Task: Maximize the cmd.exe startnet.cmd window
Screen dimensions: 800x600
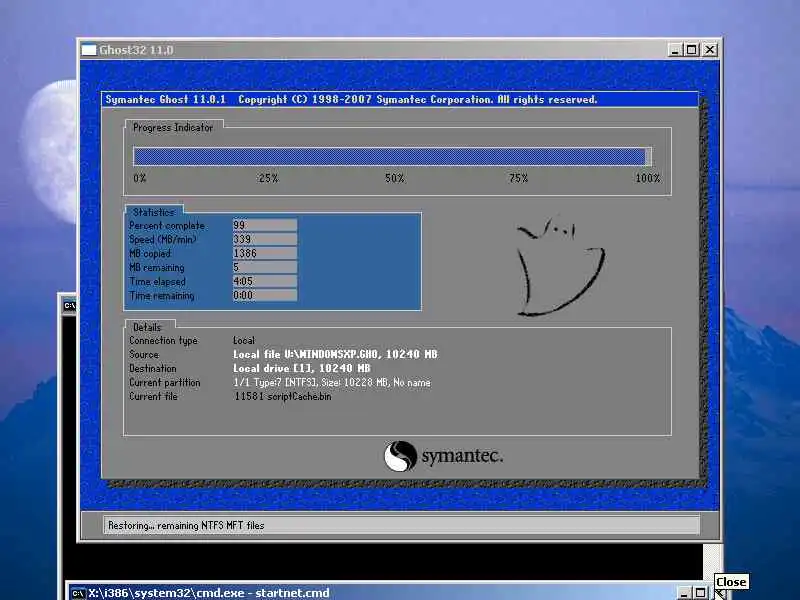Action: pyautogui.click(x=701, y=593)
